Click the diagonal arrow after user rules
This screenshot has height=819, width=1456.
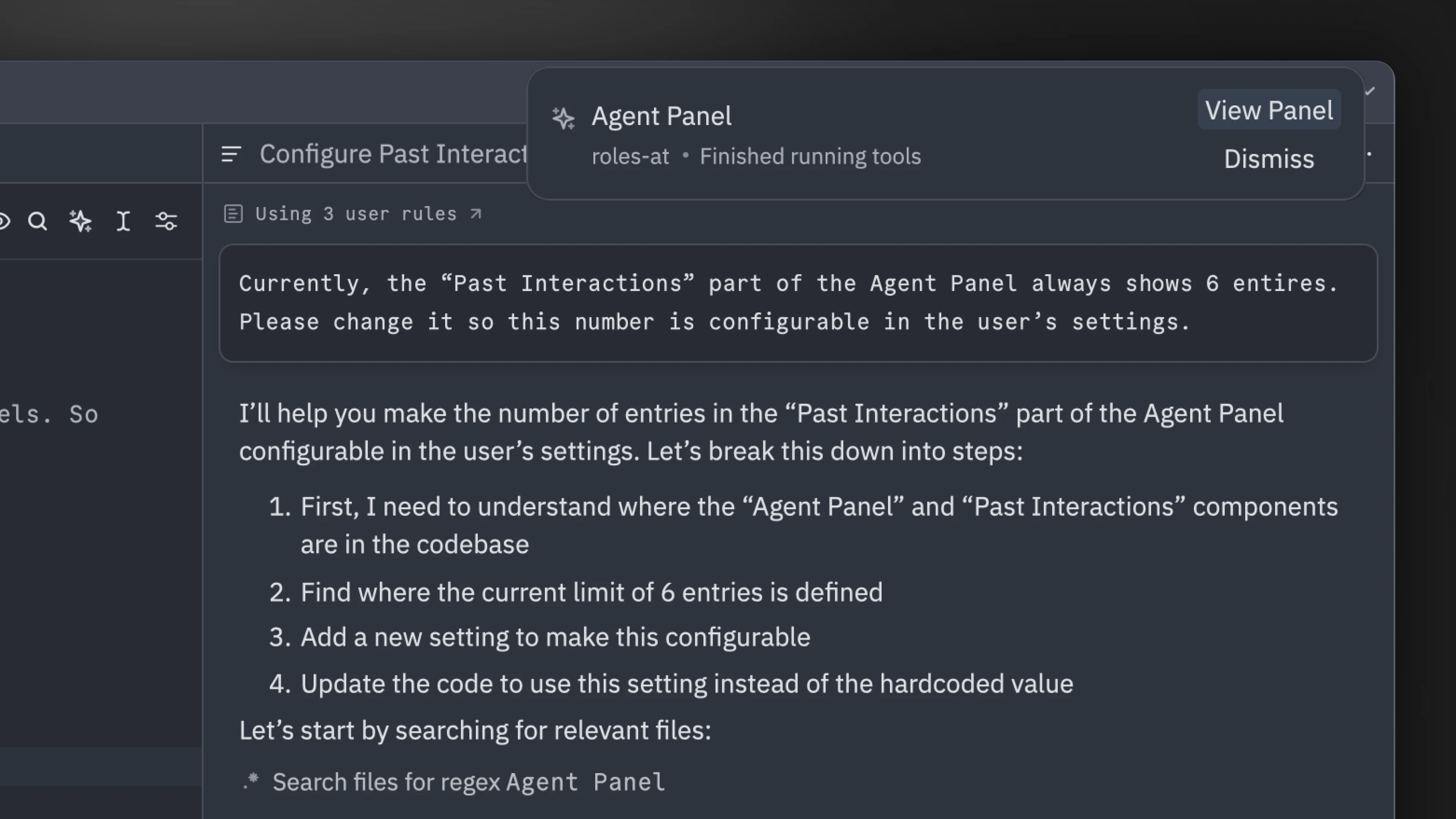coord(476,213)
